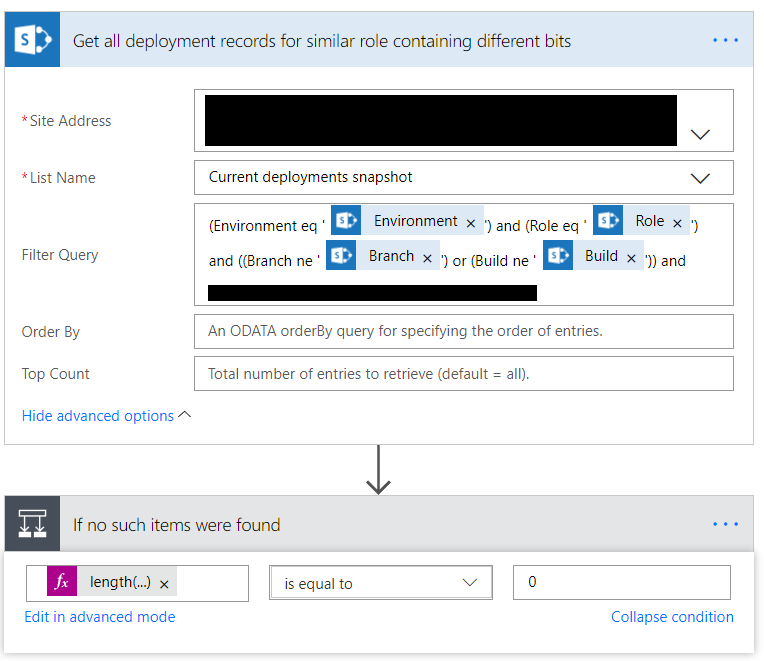764x661 pixels.
Task: Delete the length(...) expression token
Action: [164, 583]
